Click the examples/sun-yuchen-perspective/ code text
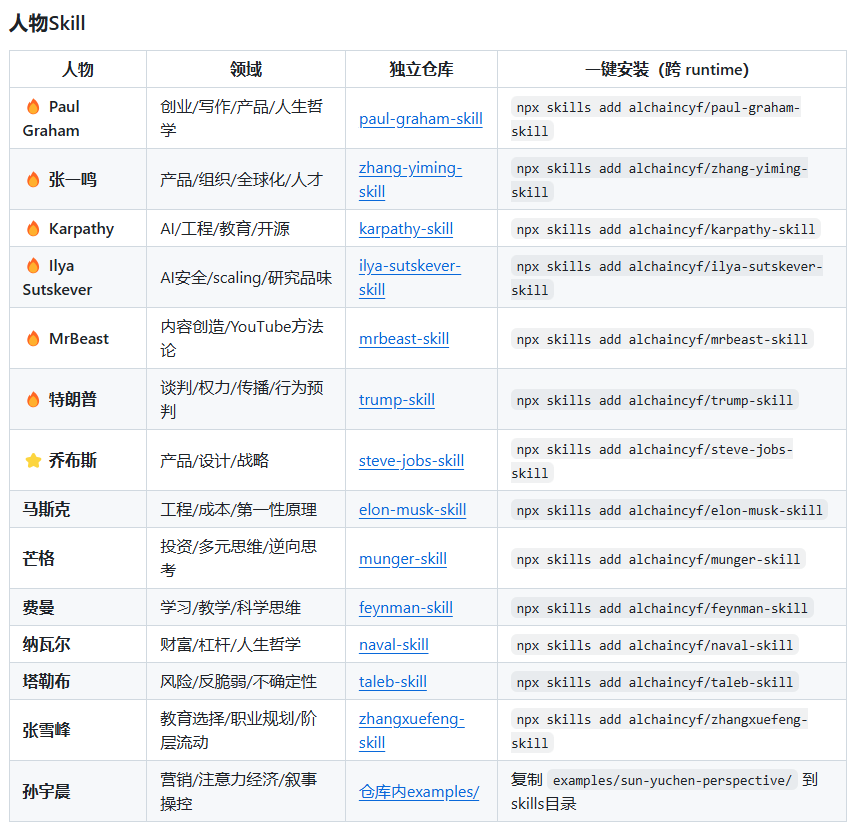Image resolution: width=863 pixels, height=834 pixels. (x=672, y=780)
